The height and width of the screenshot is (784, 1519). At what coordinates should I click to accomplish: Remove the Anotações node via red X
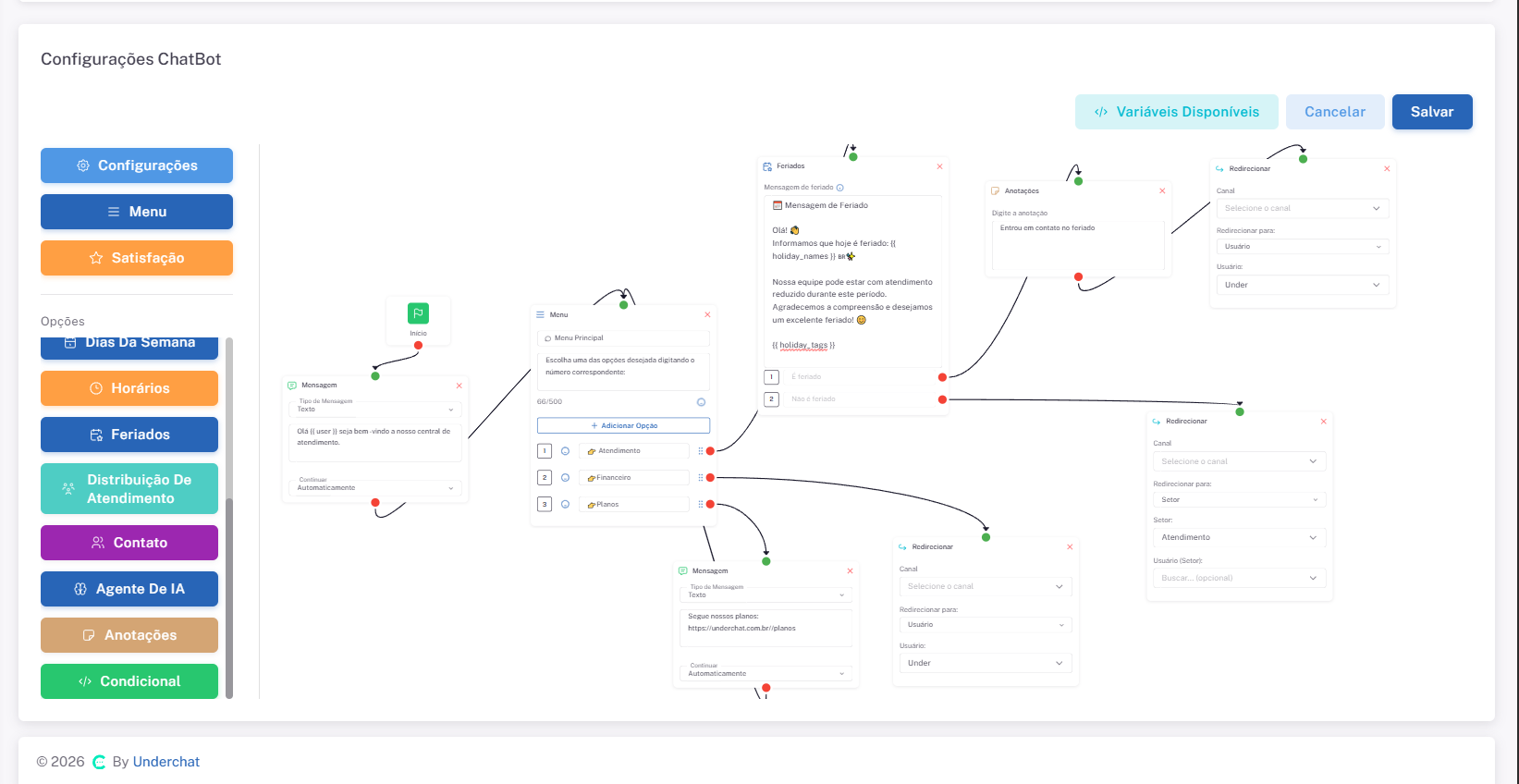[x=1162, y=190]
